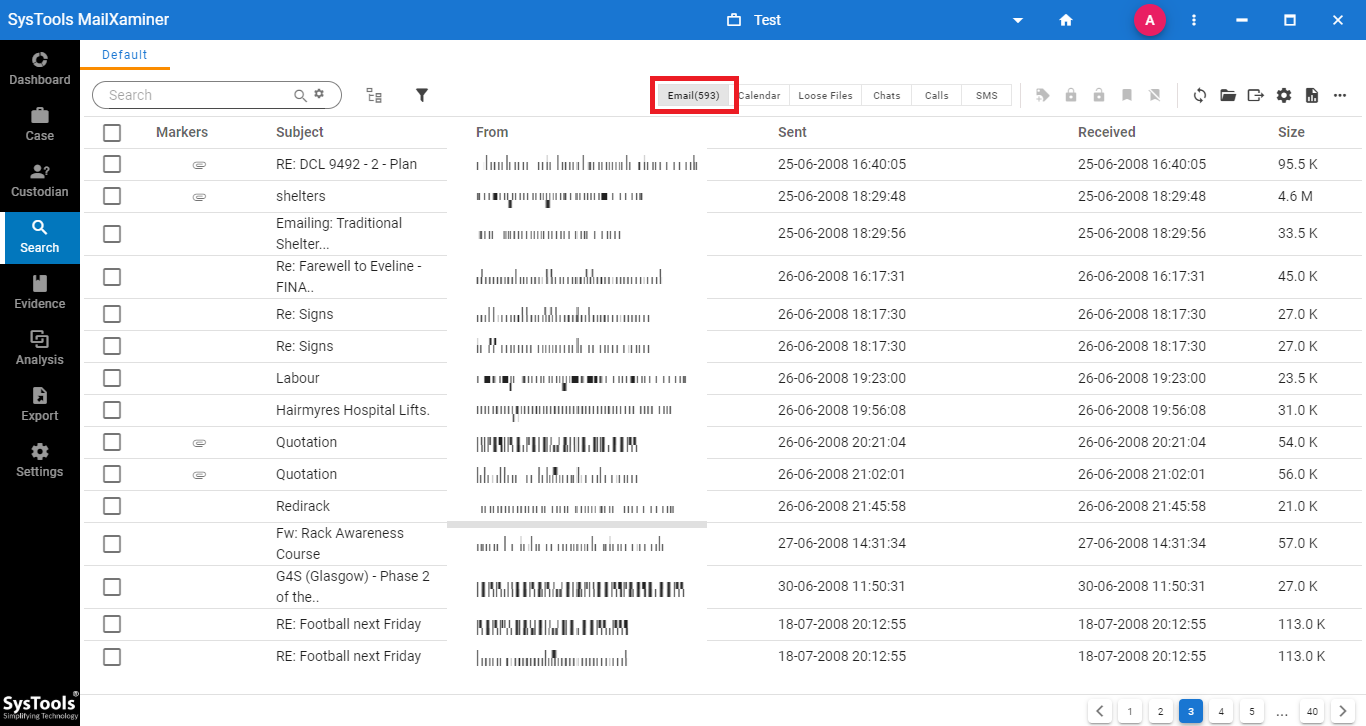
Task: Sort by the Sent column header
Action: tap(792, 132)
